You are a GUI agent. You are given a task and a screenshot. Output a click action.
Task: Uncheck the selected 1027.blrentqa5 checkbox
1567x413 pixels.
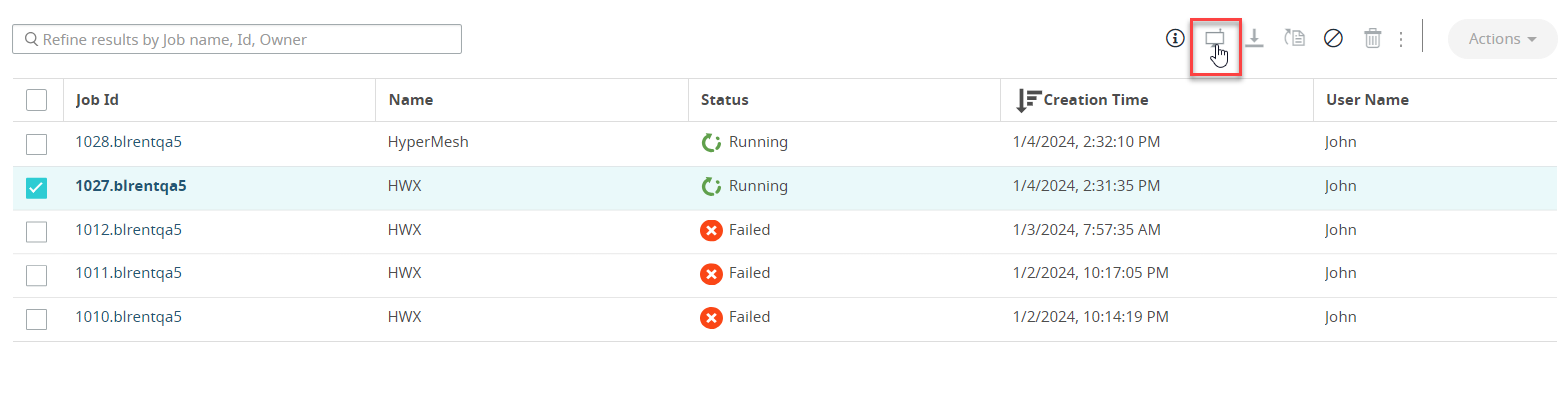[36, 188]
